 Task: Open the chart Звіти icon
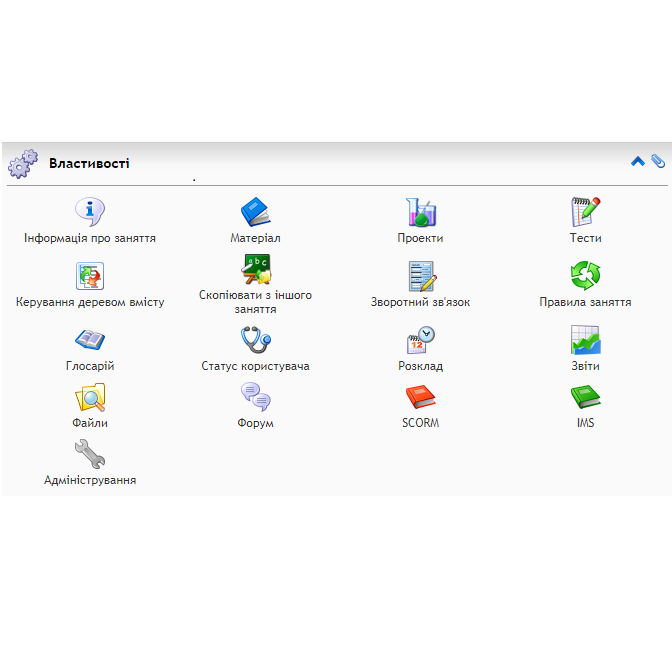click(x=585, y=340)
